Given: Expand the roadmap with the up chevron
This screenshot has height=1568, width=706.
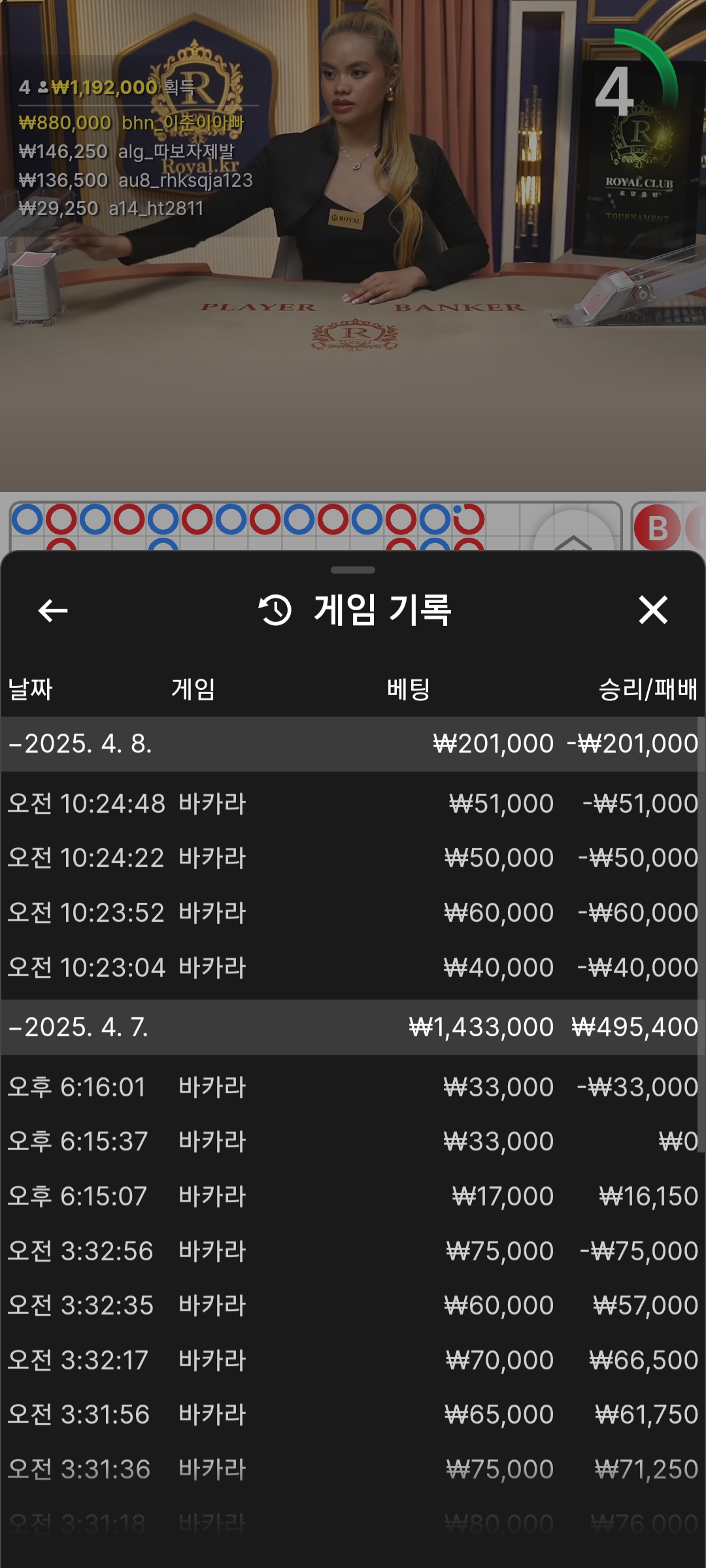Looking at the screenshot, I should click(x=573, y=539).
